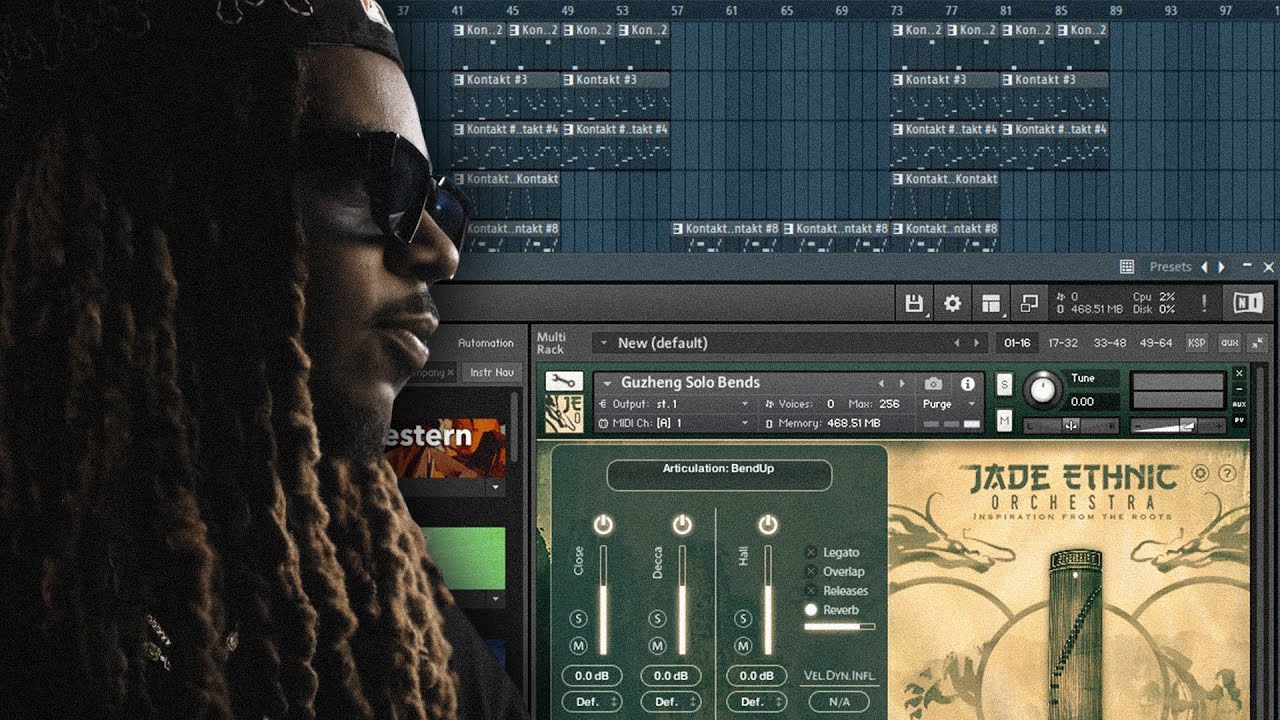Image resolution: width=1280 pixels, height=720 pixels.
Task: Open the multi name dropdown arrow
Action: (603, 343)
